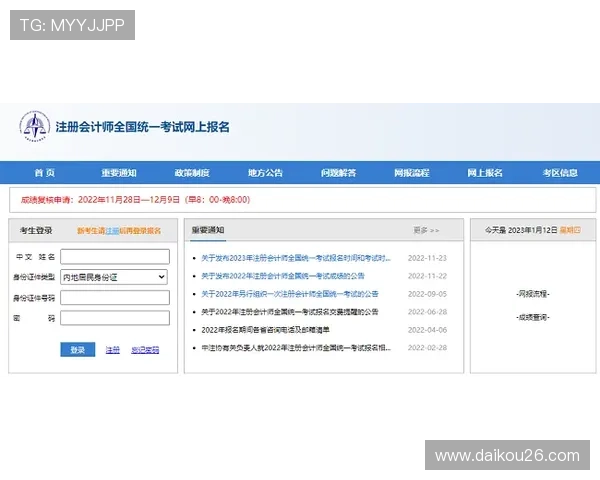
Task: Open the 重要通知 navigation menu
Action: pyautogui.click(x=119, y=173)
